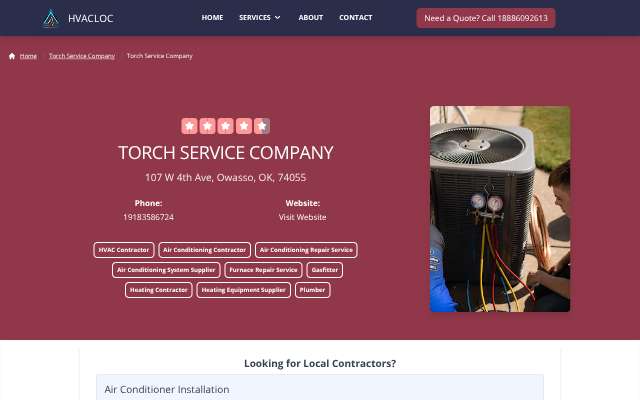
Task: Click the second rating star
Action: tap(207, 126)
